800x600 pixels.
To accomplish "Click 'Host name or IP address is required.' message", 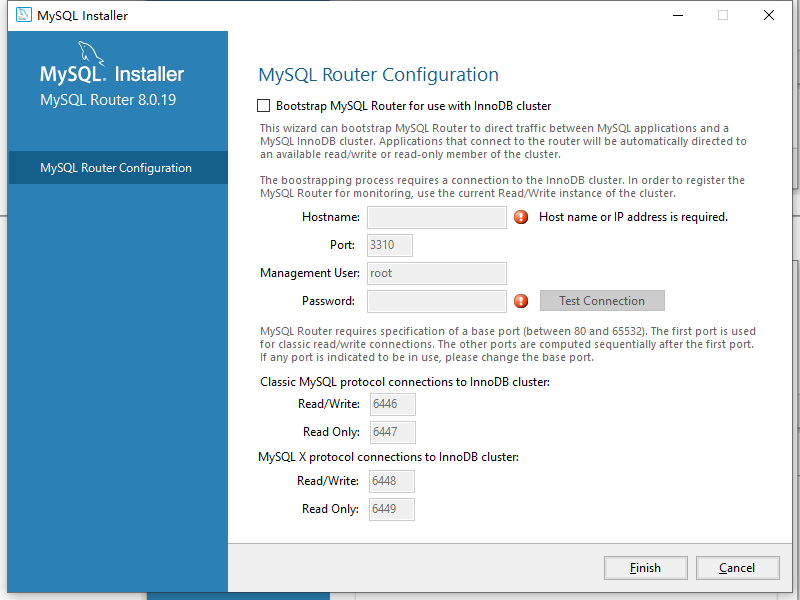I will 633,217.
